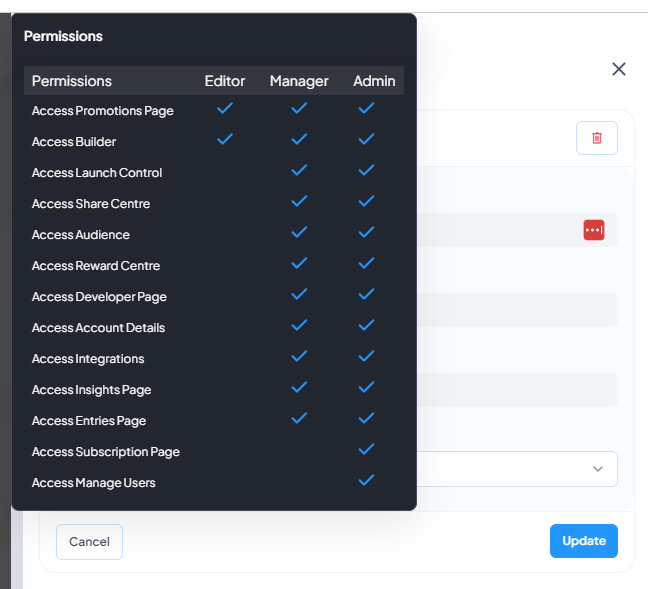Click the red trash delete icon
This screenshot has height=589, width=648.
click(596, 138)
